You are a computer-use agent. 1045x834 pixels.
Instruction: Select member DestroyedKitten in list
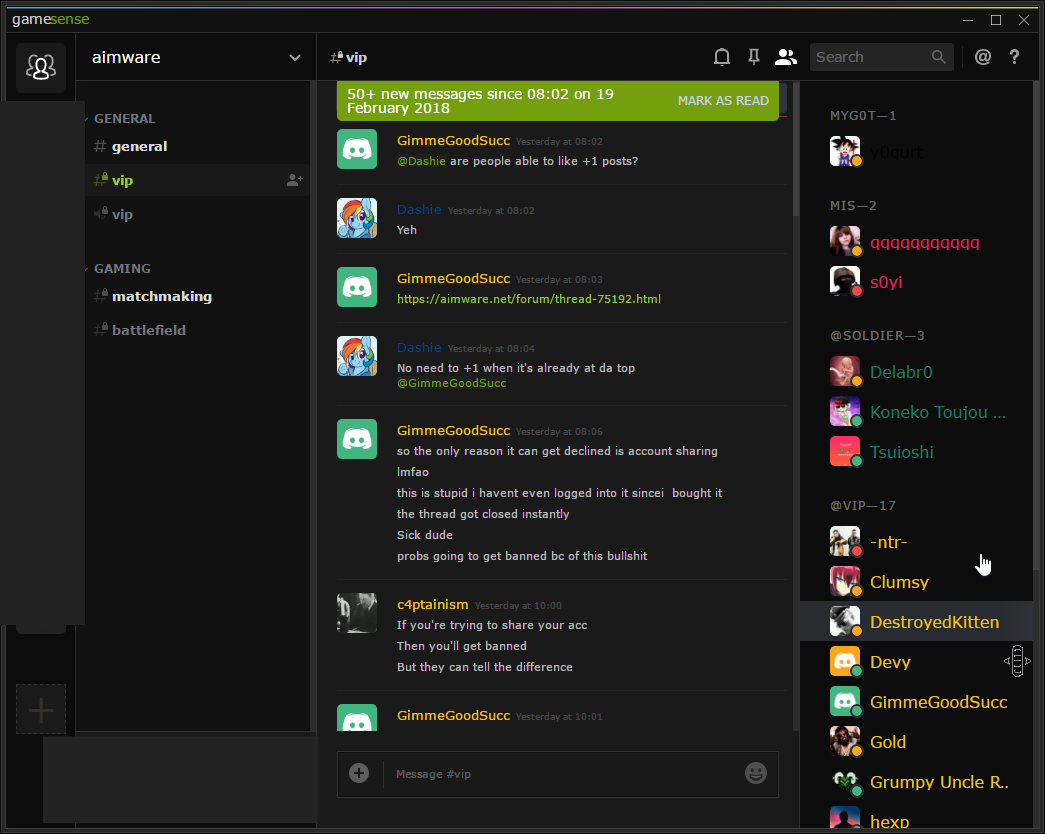point(916,622)
